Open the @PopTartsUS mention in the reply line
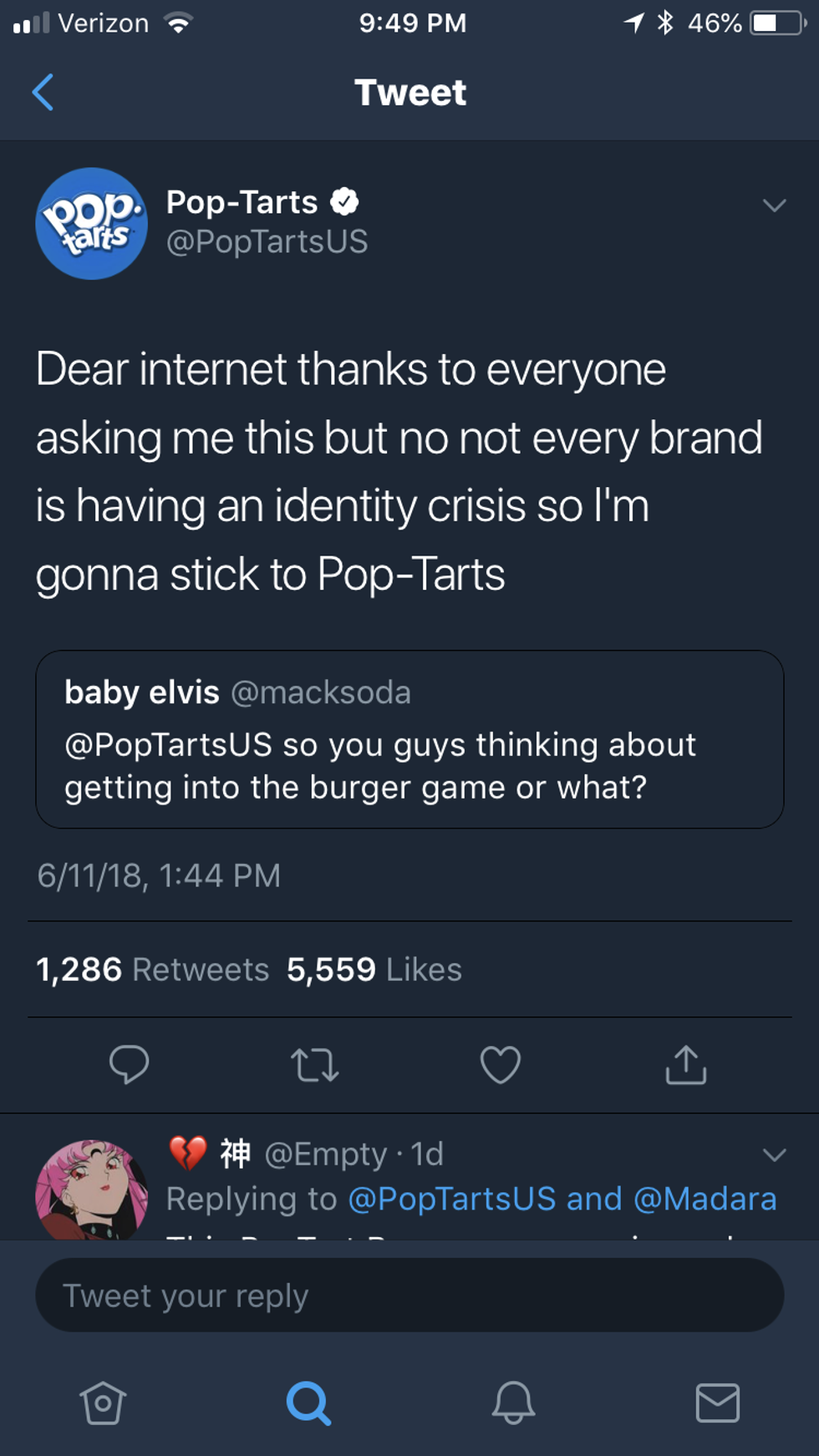The height and width of the screenshot is (1456, 819). pos(451,1200)
